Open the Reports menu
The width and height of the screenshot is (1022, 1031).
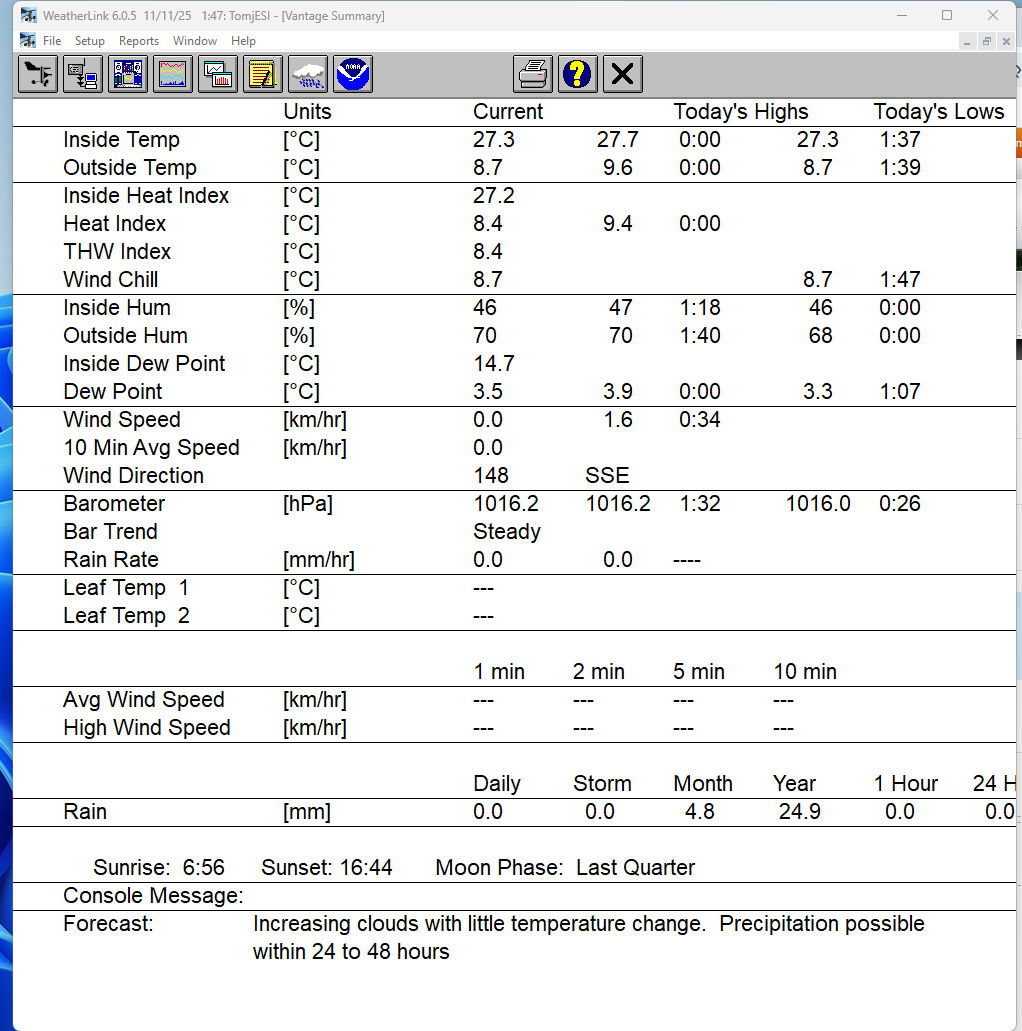pyautogui.click(x=139, y=41)
